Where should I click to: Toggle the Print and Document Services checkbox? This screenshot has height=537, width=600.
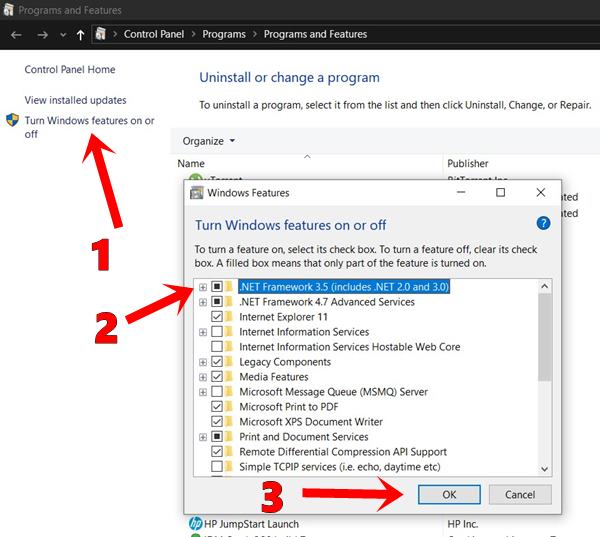tap(217, 436)
